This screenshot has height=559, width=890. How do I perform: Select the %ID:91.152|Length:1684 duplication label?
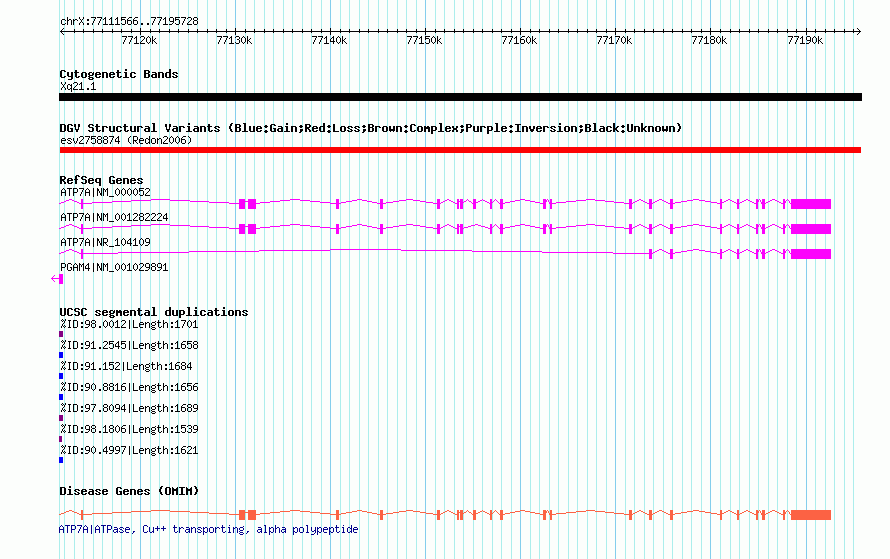[126, 367]
